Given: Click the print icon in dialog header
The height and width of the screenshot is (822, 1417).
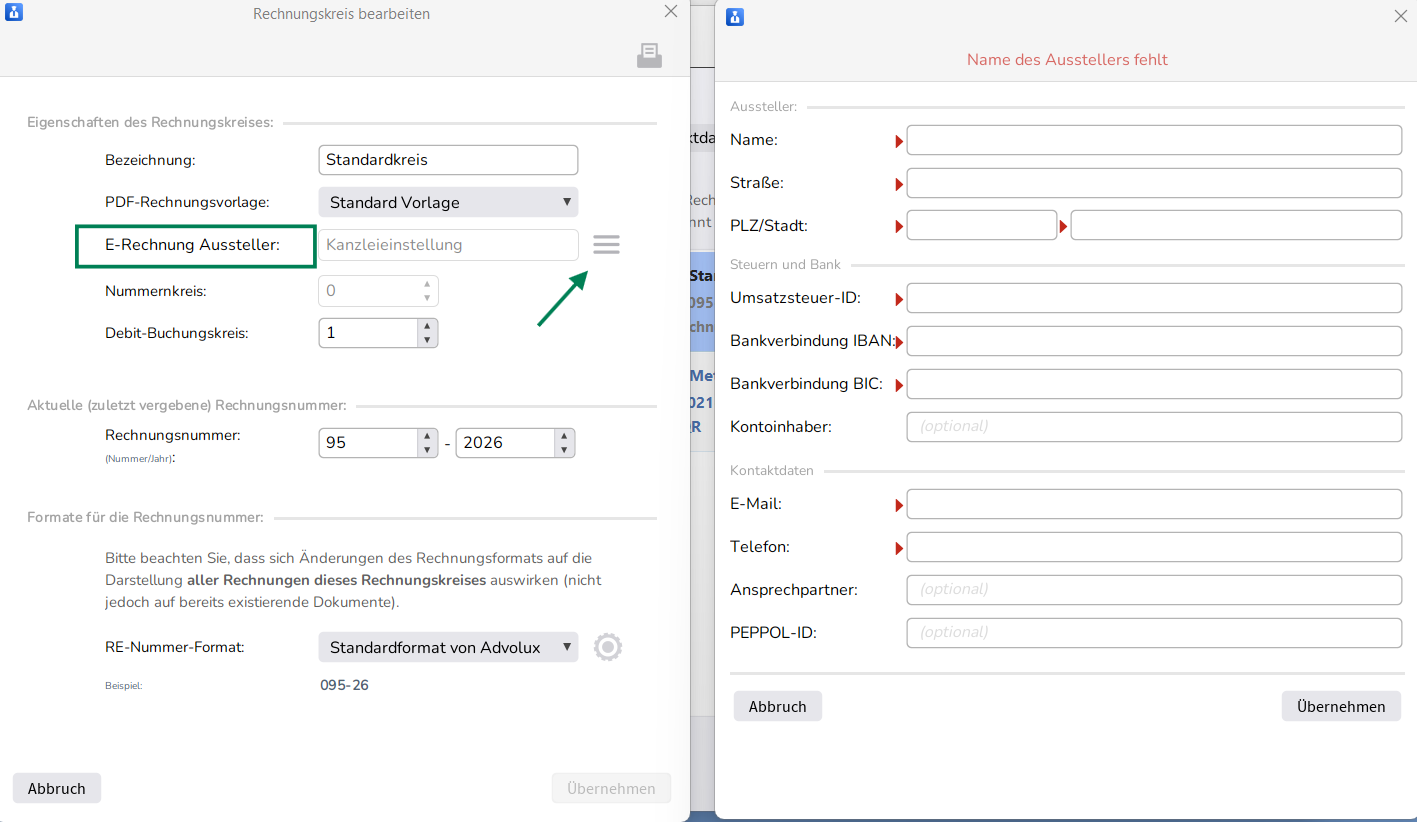Looking at the screenshot, I should 649,56.
